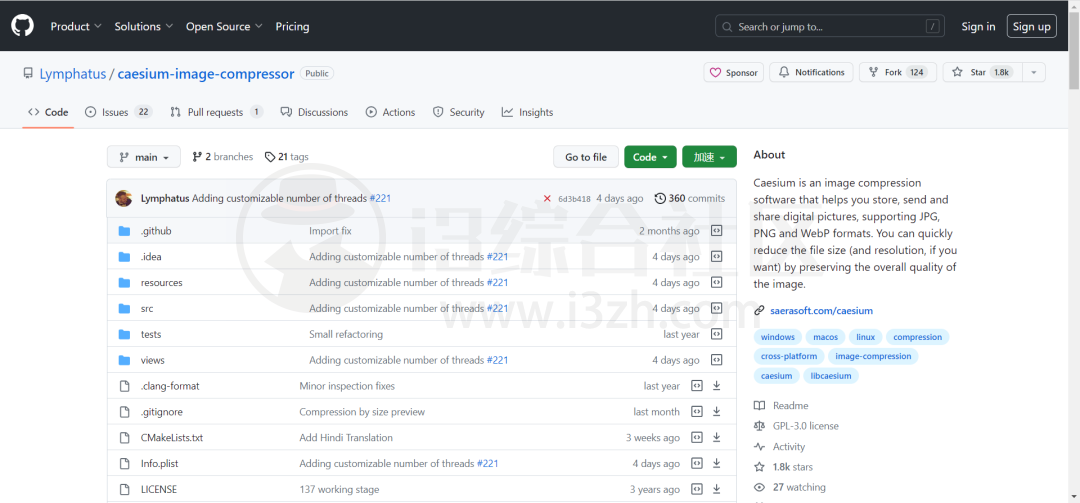Viewport: 1080px width, 503px height.
Task: Click the LICENSE file icon
Action: pyautogui.click(x=124, y=489)
